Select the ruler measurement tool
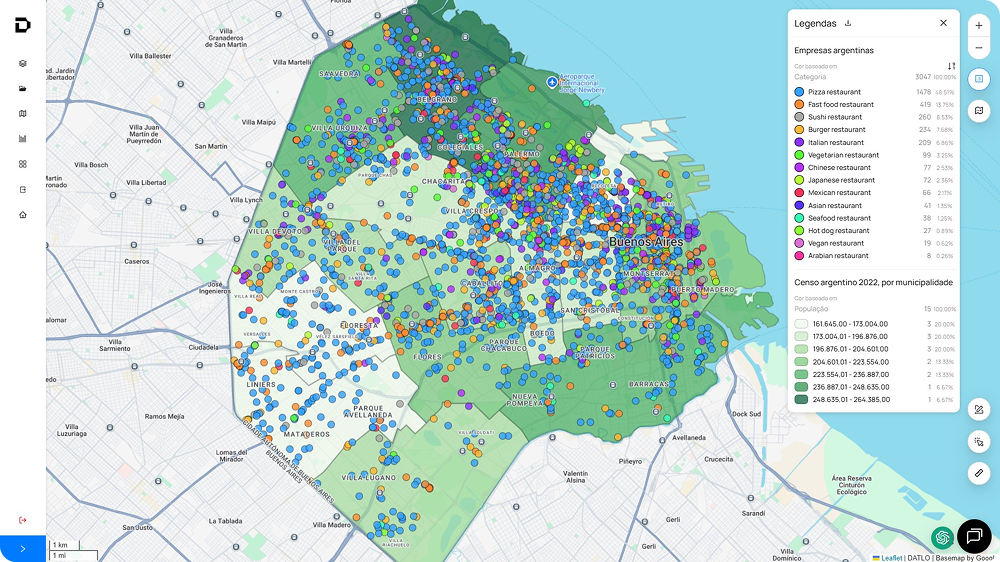The image size is (1000, 562). [979, 472]
